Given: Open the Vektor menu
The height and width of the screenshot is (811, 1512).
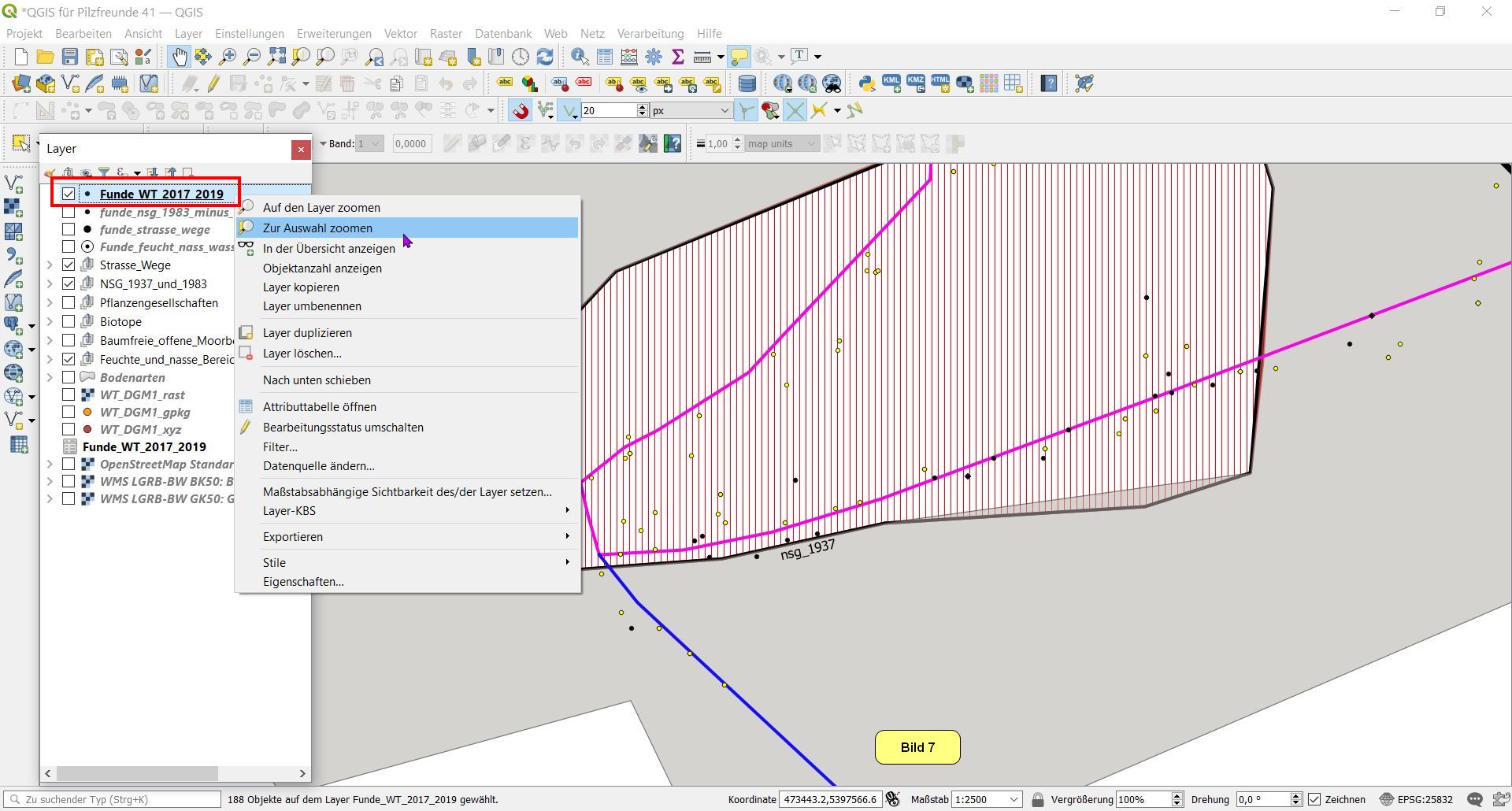Looking at the screenshot, I should pos(400,34).
